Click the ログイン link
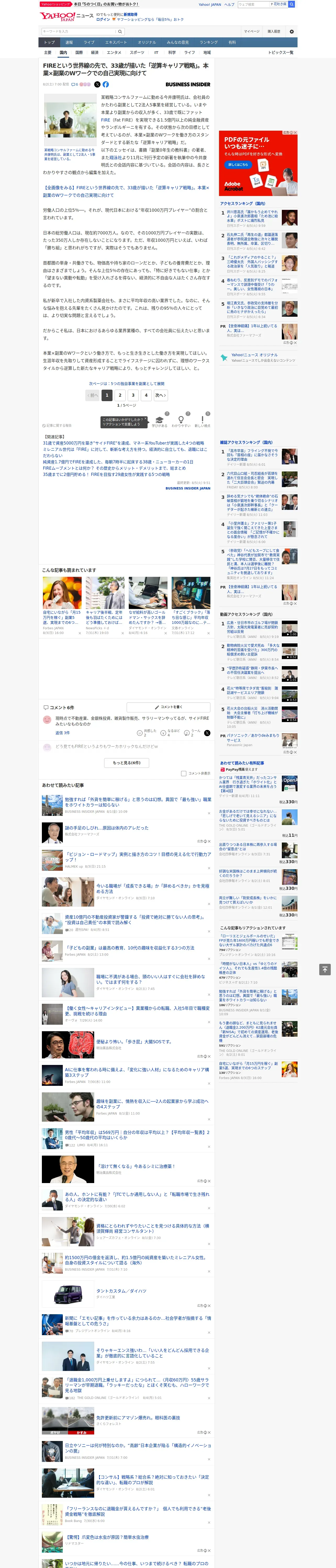The width and height of the screenshot is (336, 1568). pyautogui.click(x=103, y=20)
